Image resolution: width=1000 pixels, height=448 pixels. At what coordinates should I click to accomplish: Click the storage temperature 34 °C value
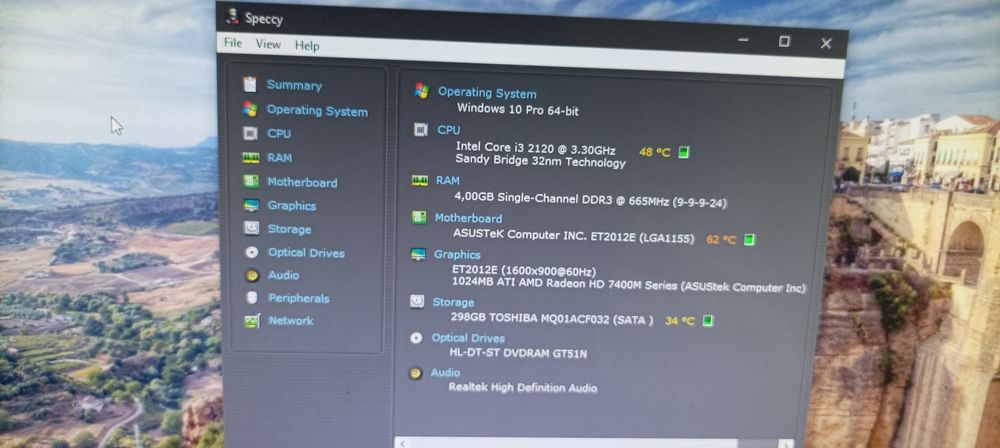click(679, 321)
